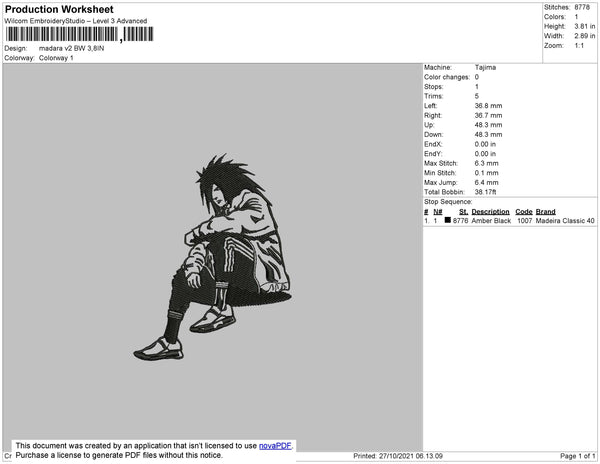Select the Height value 3.81 in
The width and height of the screenshot is (600, 464).
(585, 26)
